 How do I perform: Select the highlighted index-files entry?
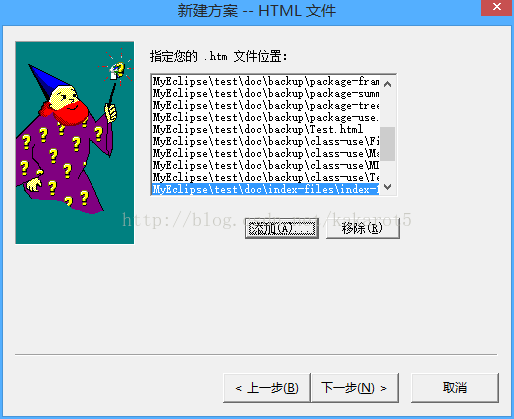pyautogui.click(x=265, y=189)
